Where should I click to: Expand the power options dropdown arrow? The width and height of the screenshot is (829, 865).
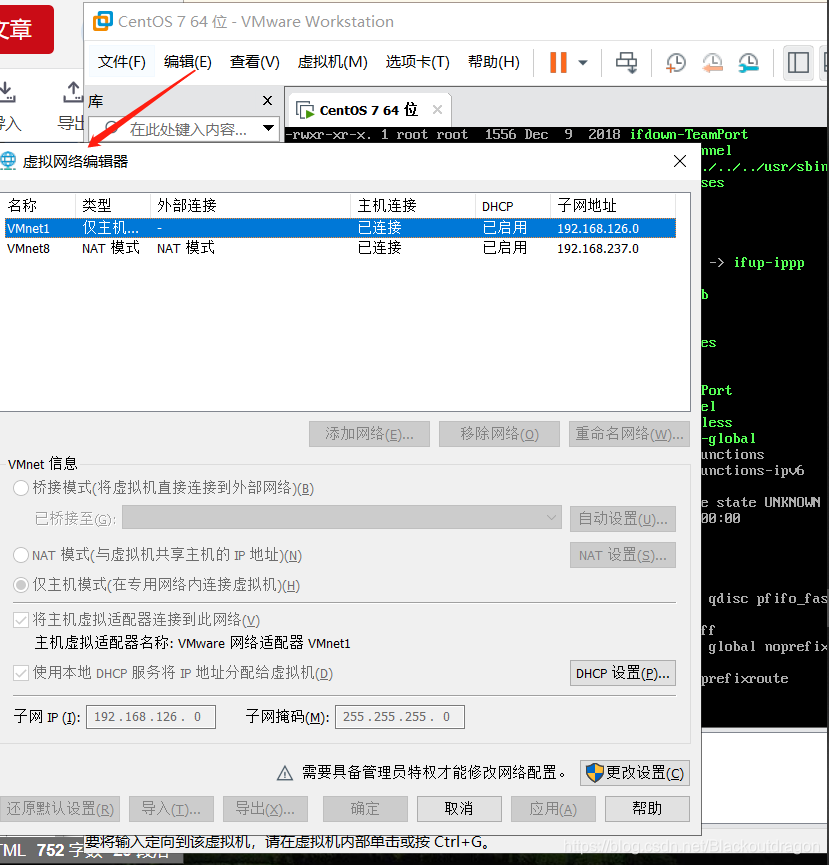point(582,62)
